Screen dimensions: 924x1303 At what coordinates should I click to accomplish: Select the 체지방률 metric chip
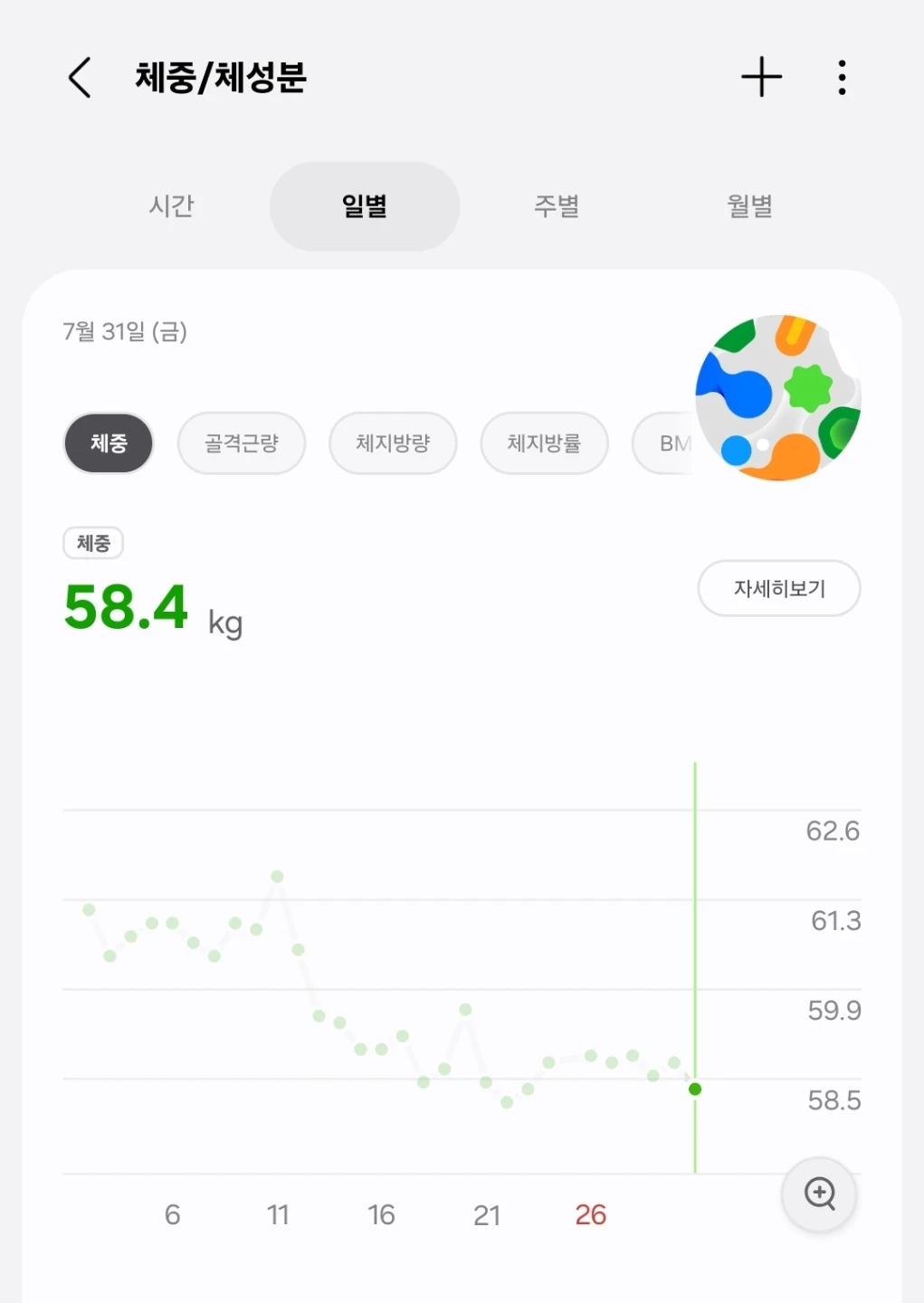tap(544, 443)
